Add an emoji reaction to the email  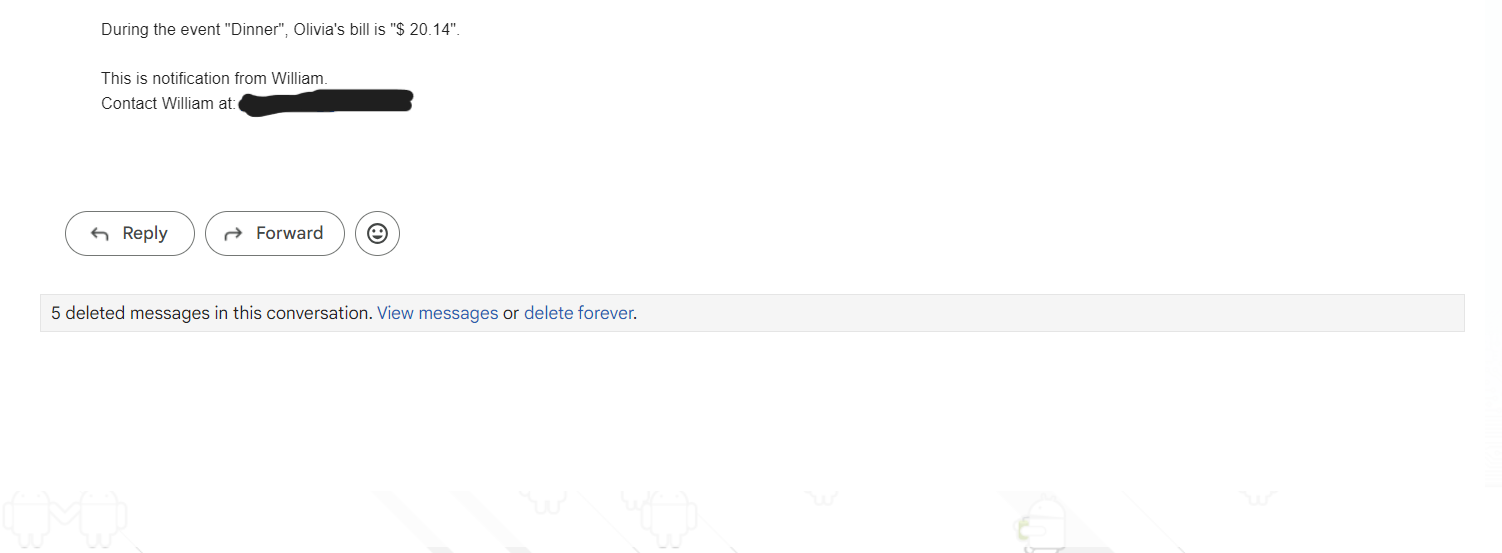point(377,233)
